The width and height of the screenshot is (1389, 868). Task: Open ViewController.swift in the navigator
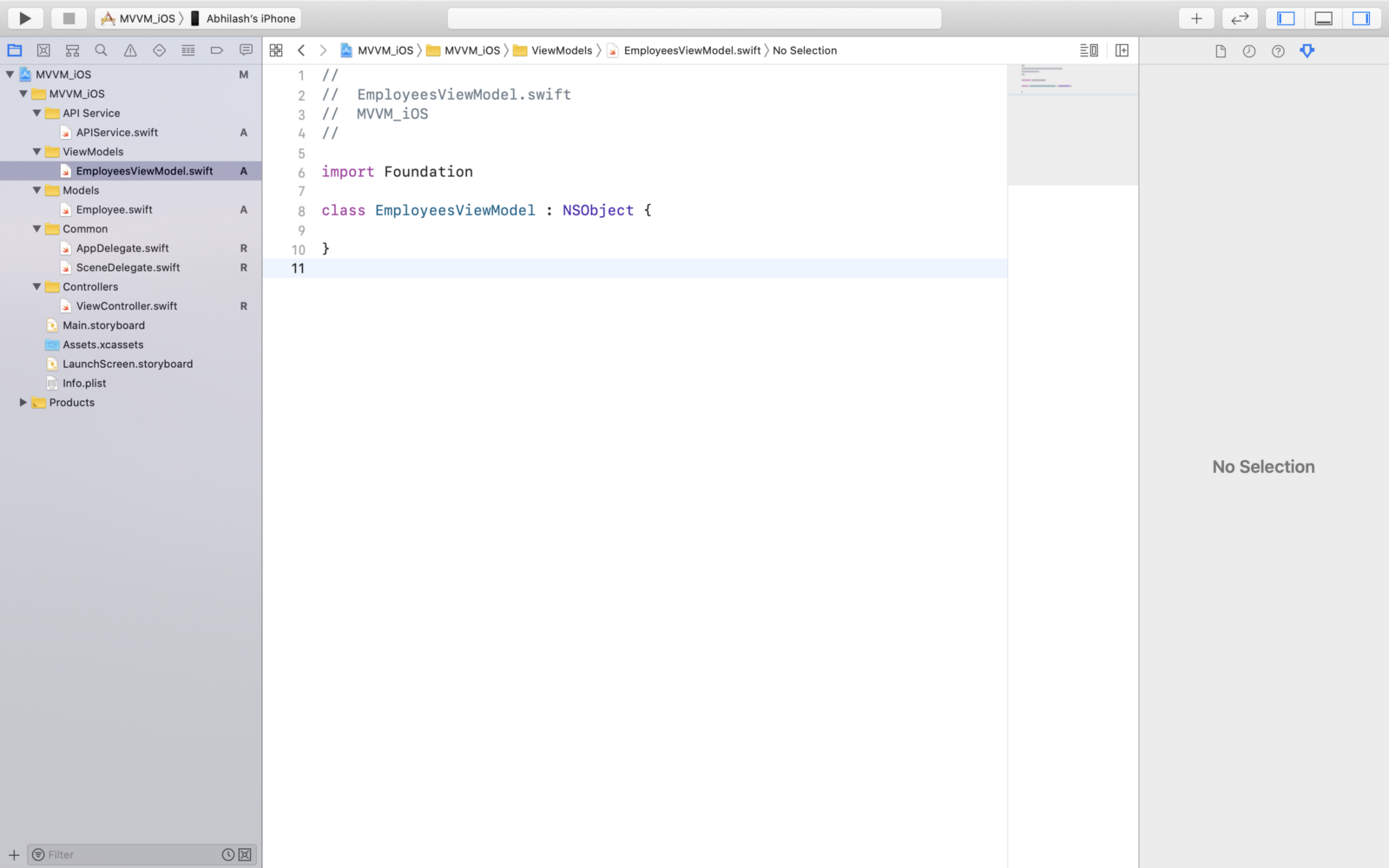131,306
